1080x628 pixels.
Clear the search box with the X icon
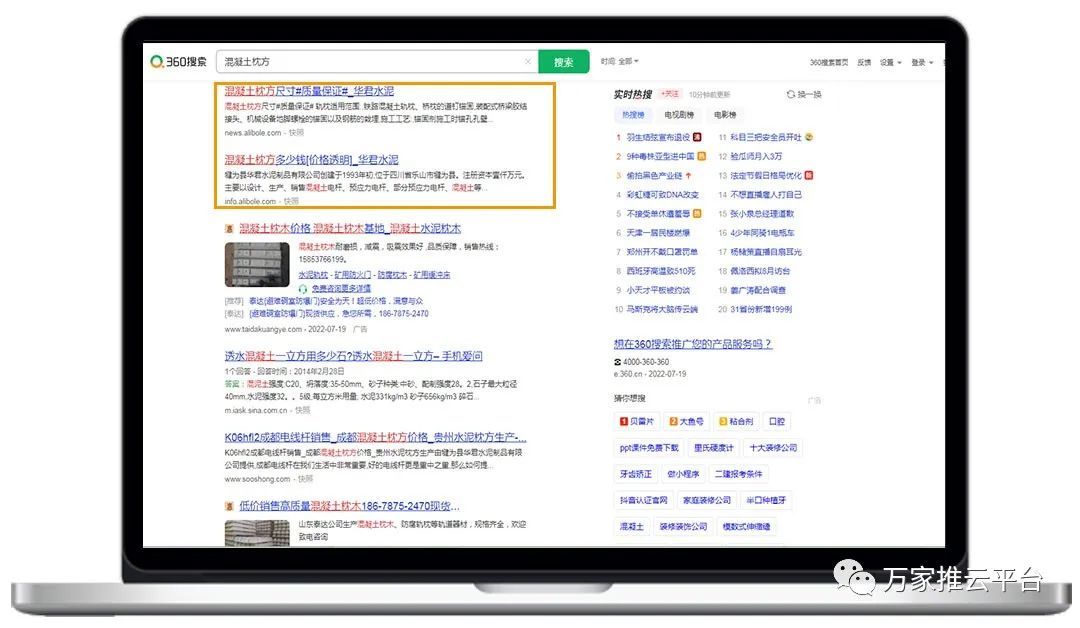point(528,62)
